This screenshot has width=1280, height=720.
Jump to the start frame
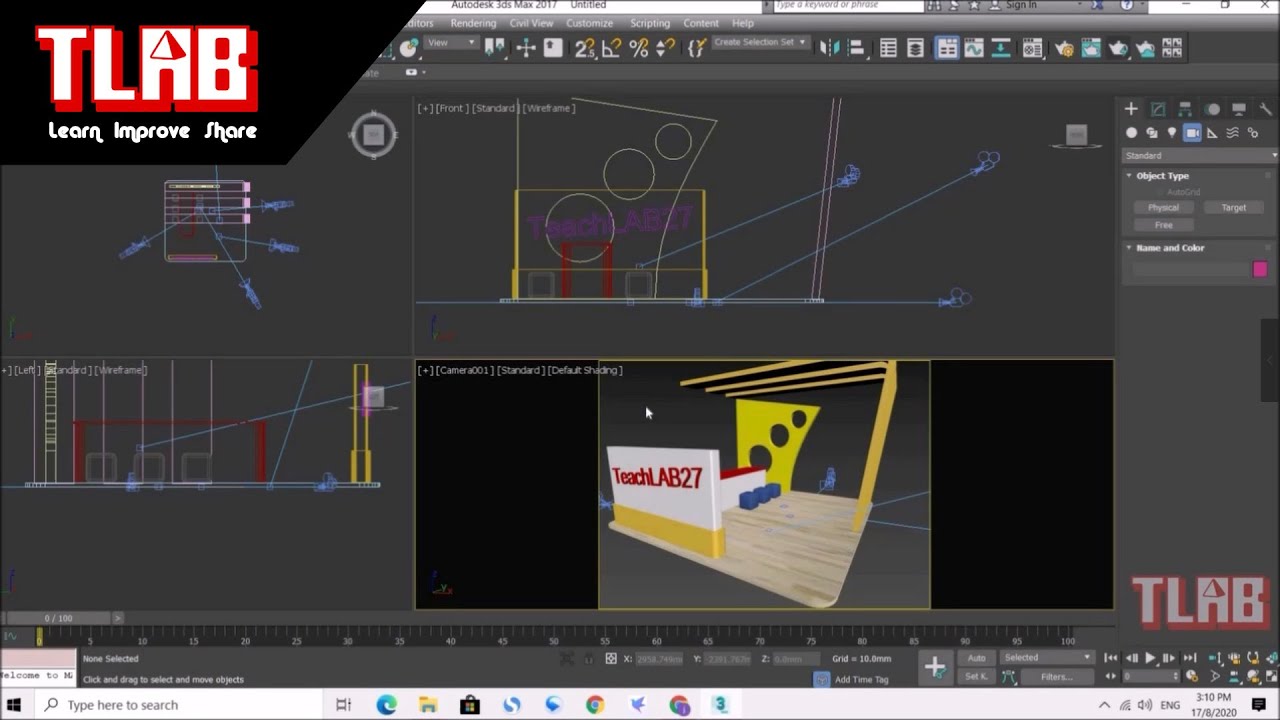coord(1111,658)
